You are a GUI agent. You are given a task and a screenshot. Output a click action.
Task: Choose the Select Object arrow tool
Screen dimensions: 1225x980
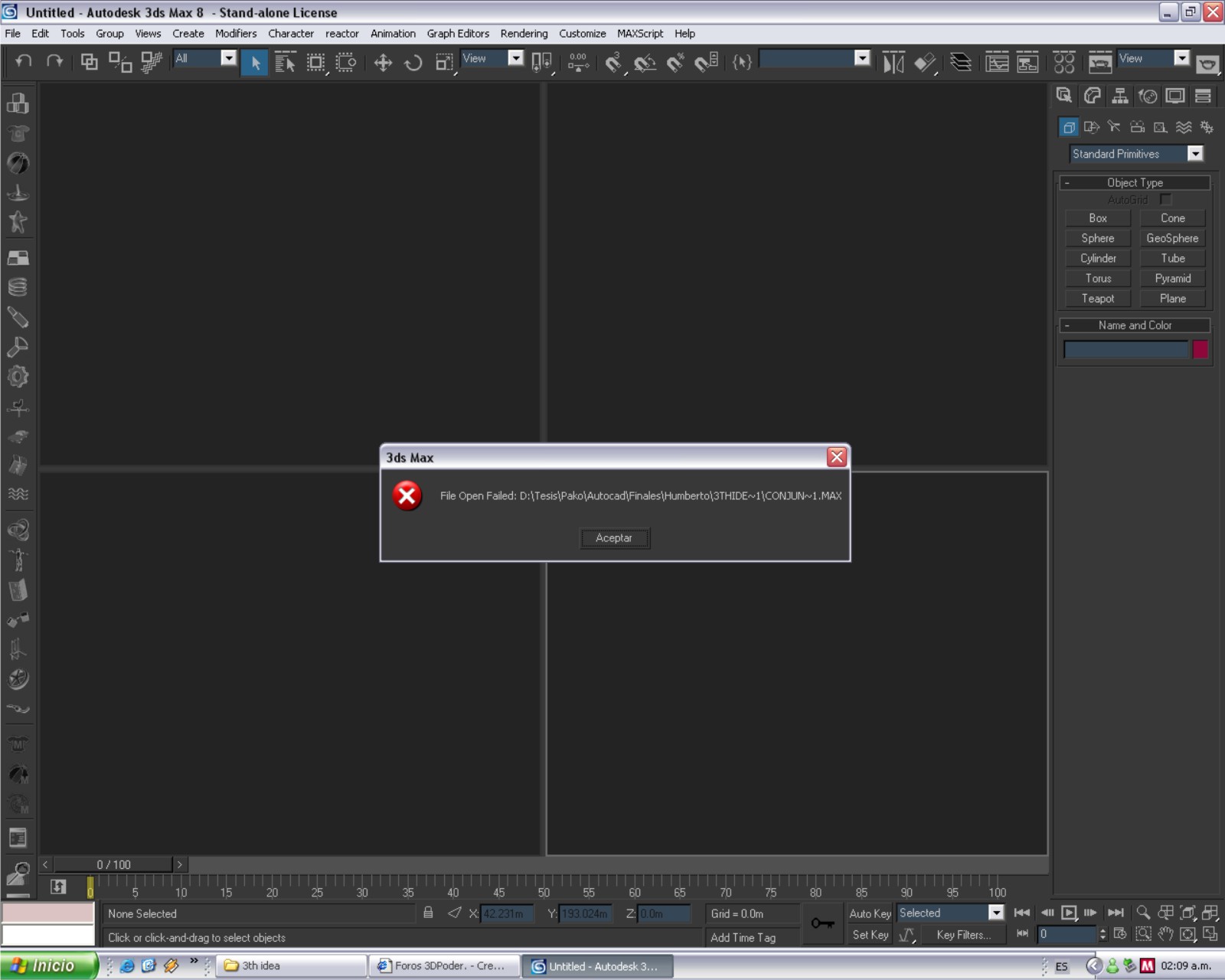[255, 62]
